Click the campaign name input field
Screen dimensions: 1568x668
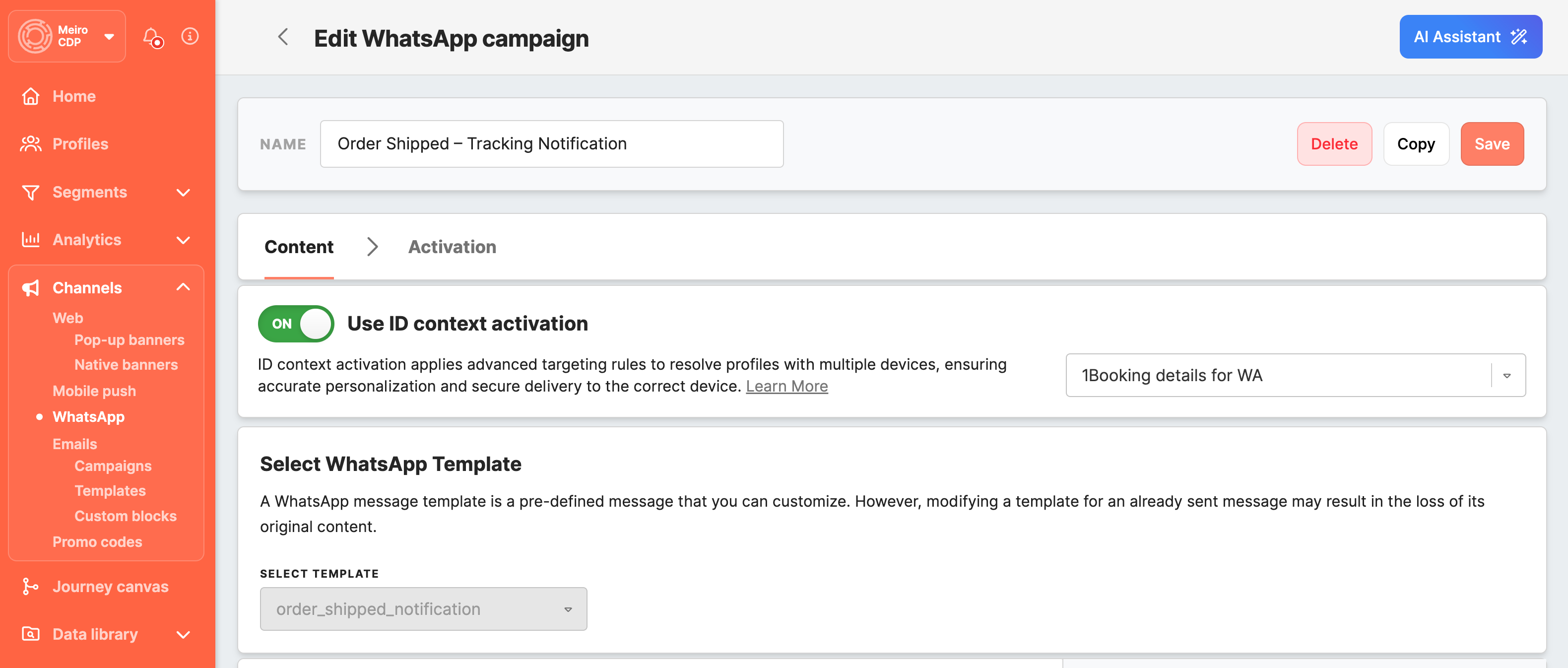[x=551, y=144]
